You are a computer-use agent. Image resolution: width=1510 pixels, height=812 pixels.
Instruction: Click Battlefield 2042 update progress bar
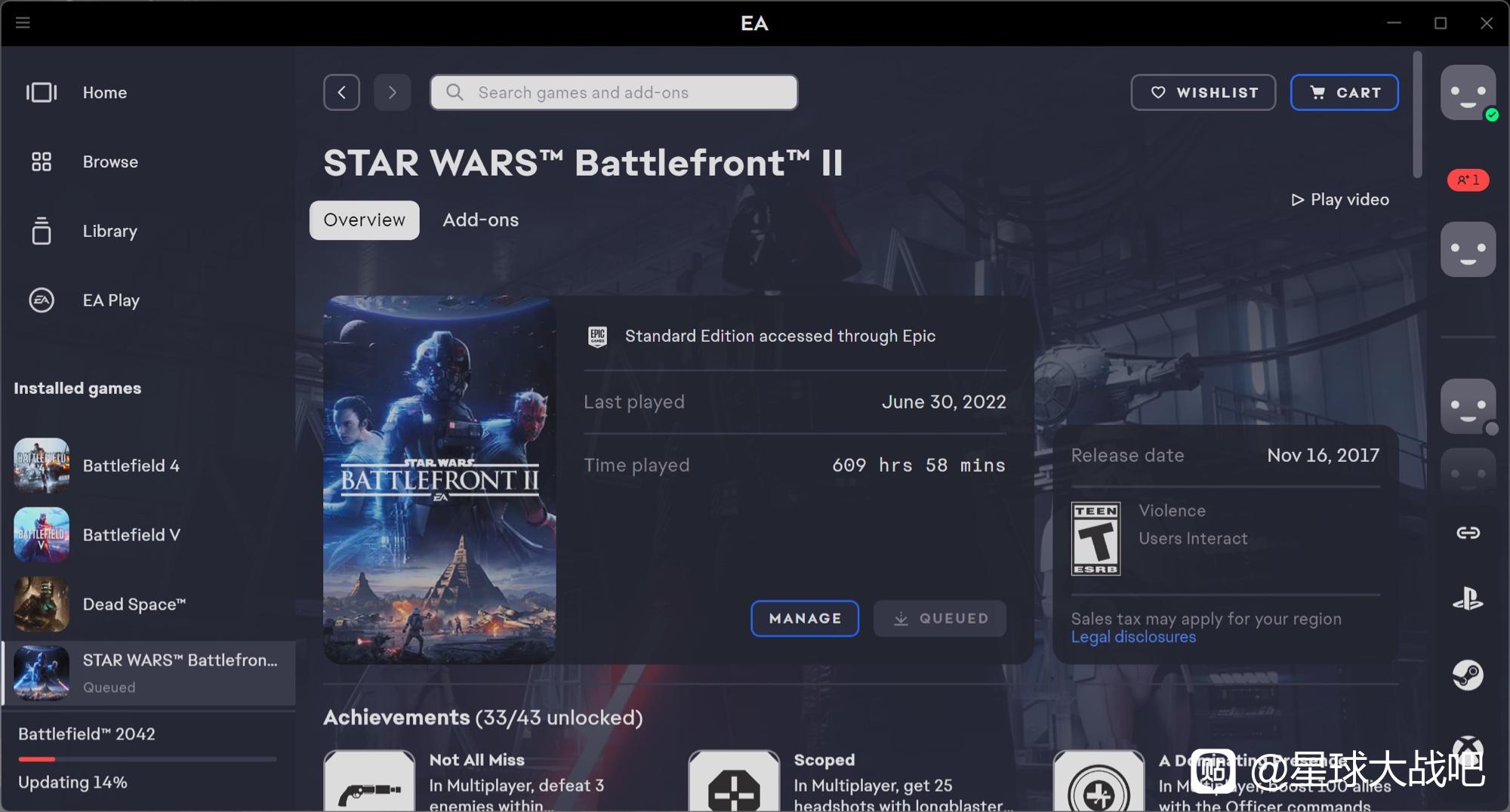(x=148, y=759)
